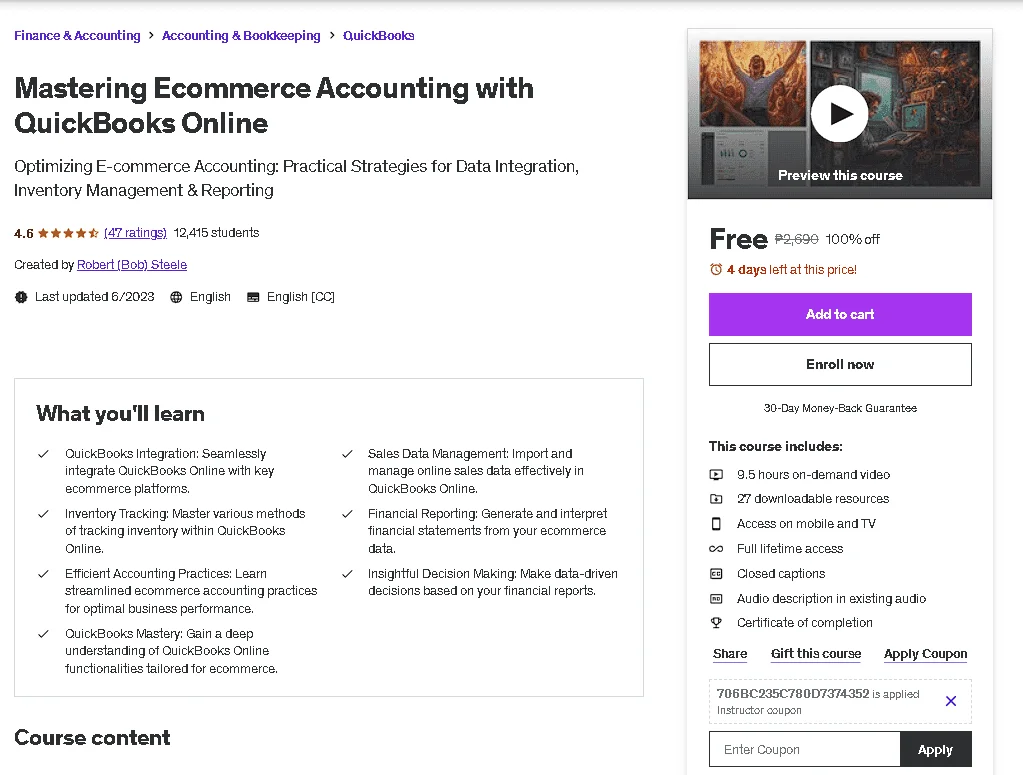Click the 'Last updated 6/2023' text

[x=95, y=297]
